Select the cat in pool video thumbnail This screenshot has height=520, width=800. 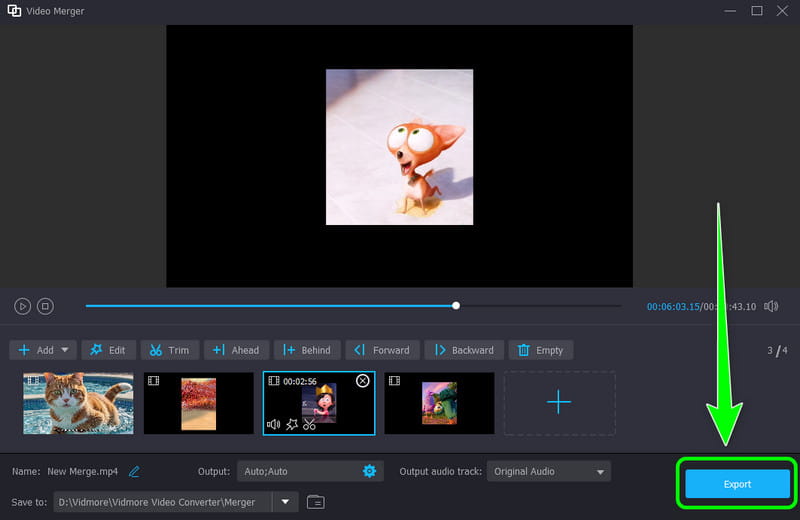pos(79,403)
